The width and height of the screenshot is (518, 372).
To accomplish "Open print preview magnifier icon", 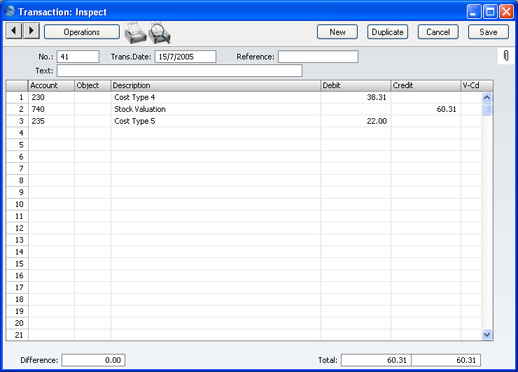I will 160,33.
